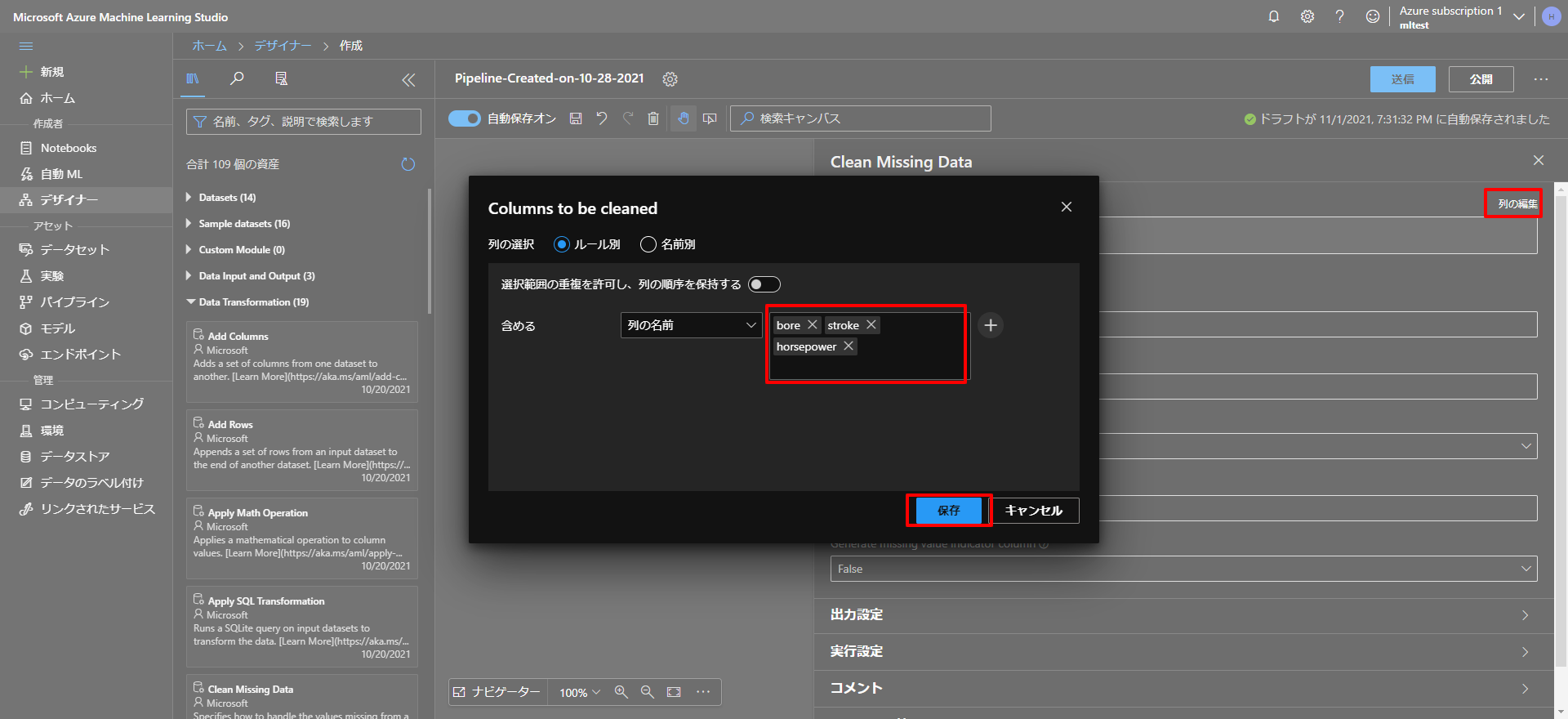Remove the bore column tag
Image resolution: width=1568 pixels, height=719 pixels.
coord(813,325)
